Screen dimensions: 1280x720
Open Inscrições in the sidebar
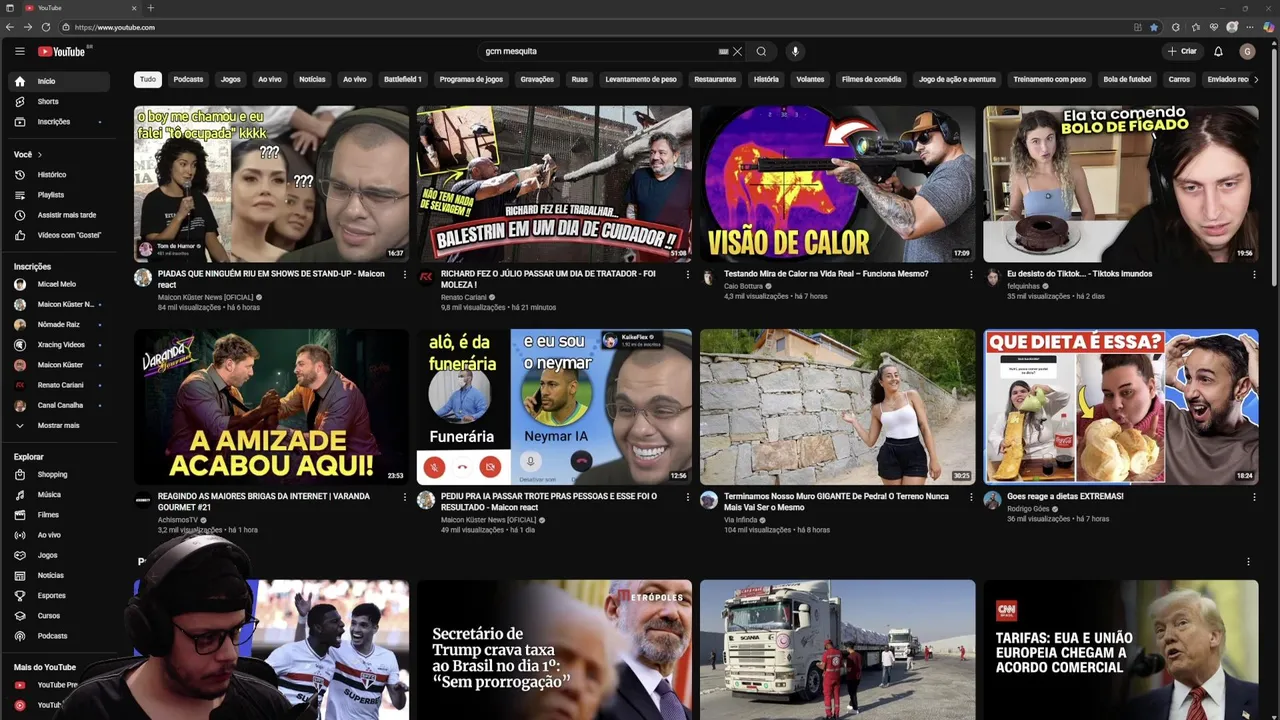pyautogui.click(x=59, y=122)
